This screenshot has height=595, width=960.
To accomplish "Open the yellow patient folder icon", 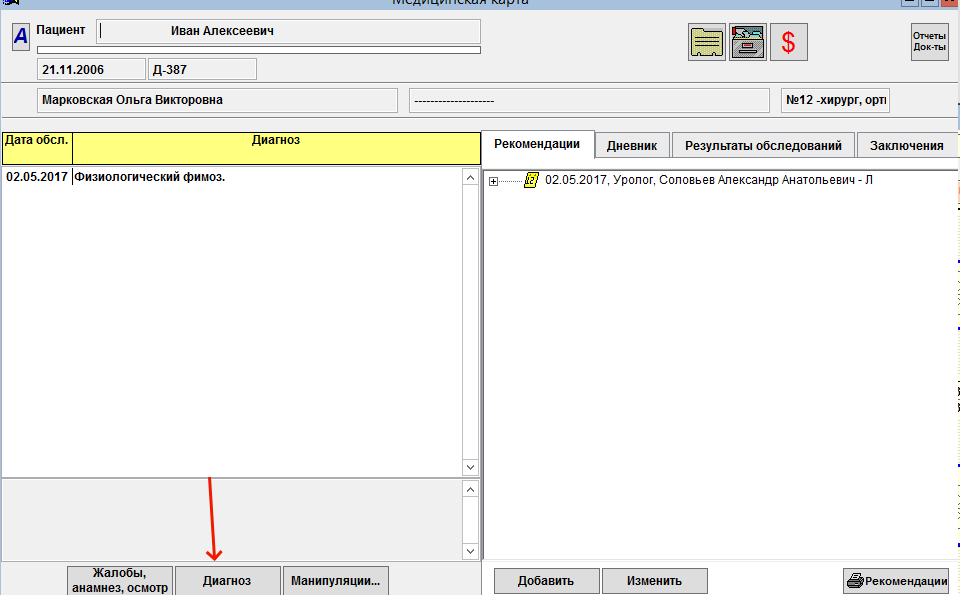I will (706, 42).
